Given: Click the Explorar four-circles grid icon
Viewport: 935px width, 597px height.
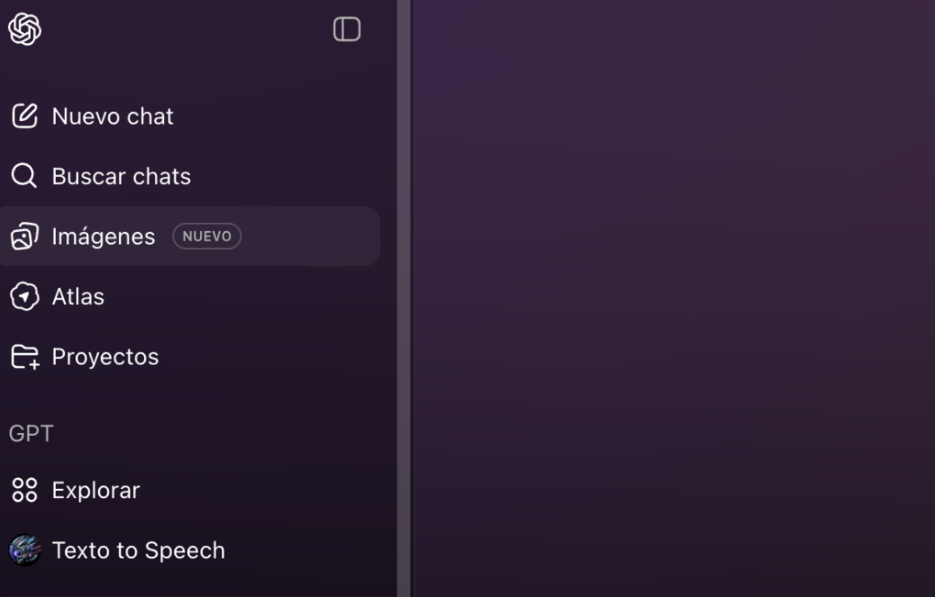Looking at the screenshot, I should pos(24,490).
